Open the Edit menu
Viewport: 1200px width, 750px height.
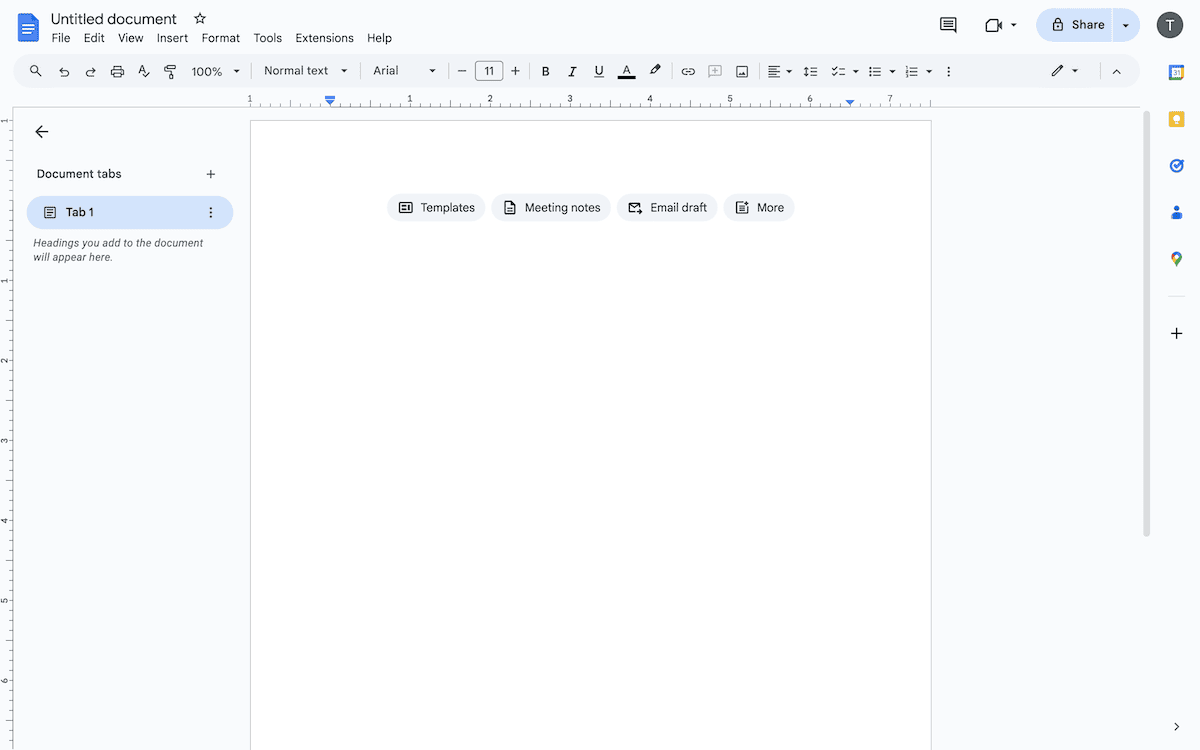(x=94, y=38)
